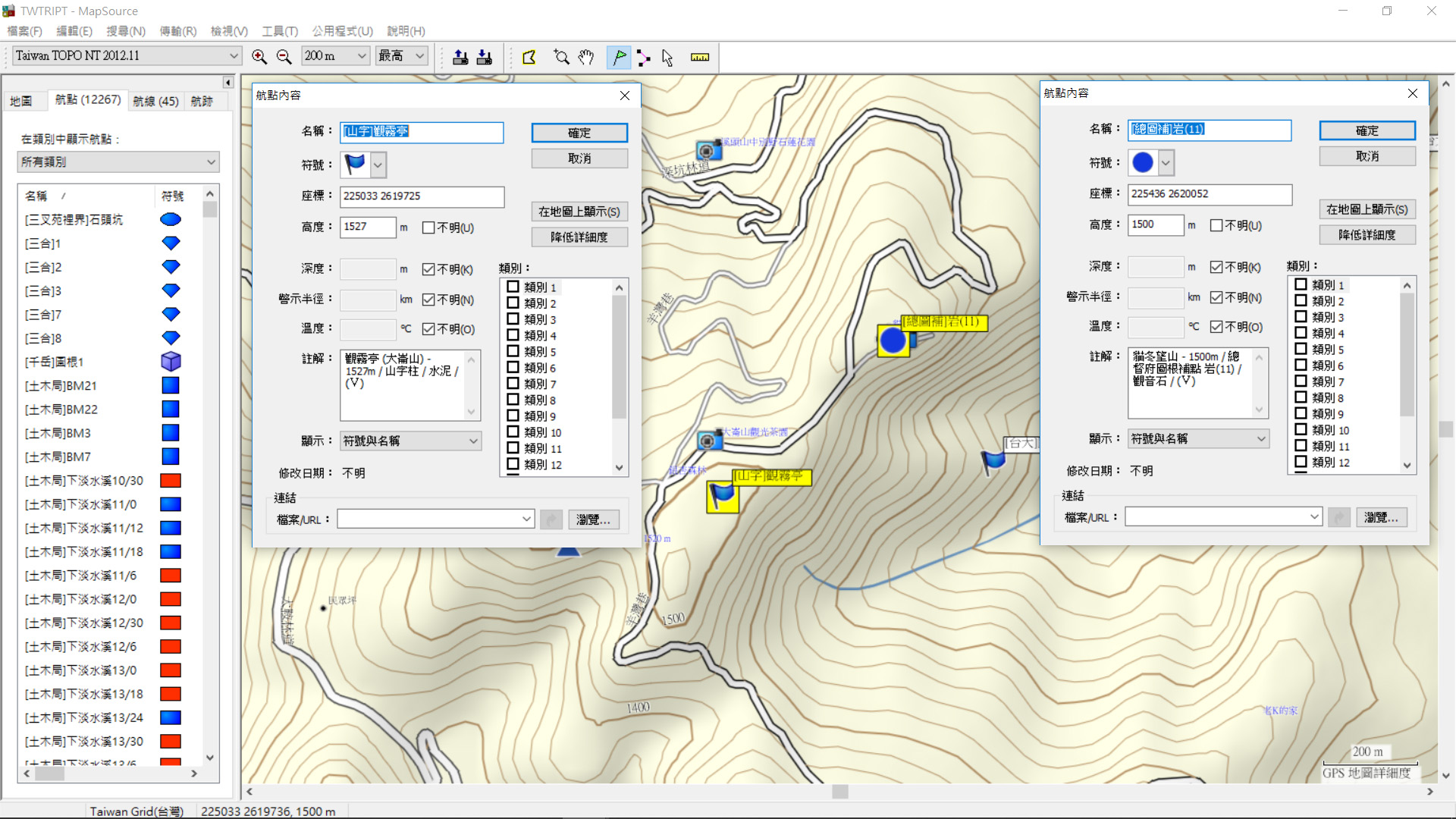
Task: Open the 所有類別 category filter dropdown
Action: pos(211,162)
